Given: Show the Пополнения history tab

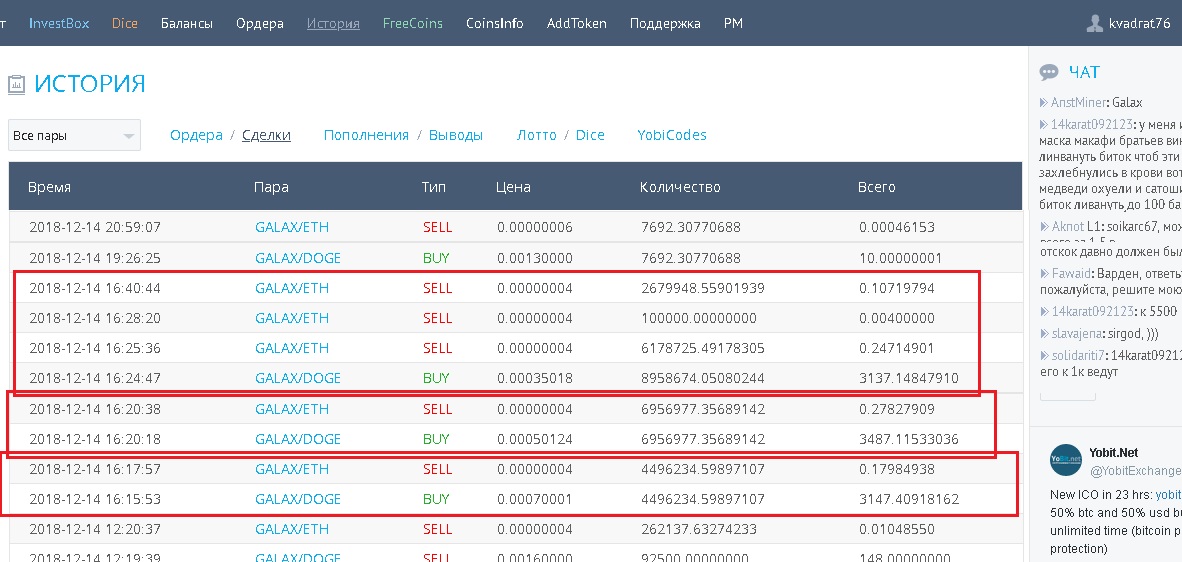Looking at the screenshot, I should coord(366,136).
